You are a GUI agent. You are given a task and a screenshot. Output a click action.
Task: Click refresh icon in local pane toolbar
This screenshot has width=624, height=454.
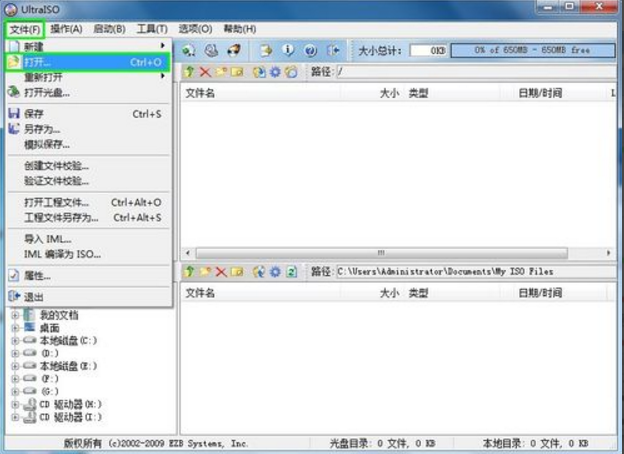tap(291, 272)
